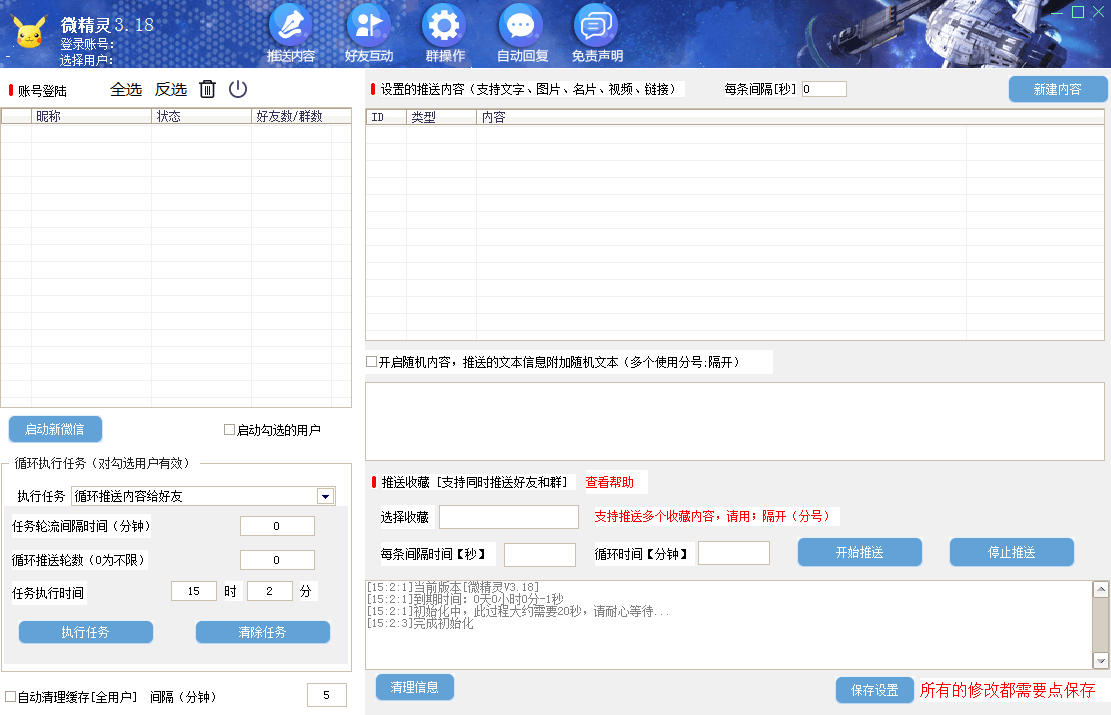This screenshot has width=1111, height=715.
Task: Click the 选择收藏 input field
Action: coord(509,517)
